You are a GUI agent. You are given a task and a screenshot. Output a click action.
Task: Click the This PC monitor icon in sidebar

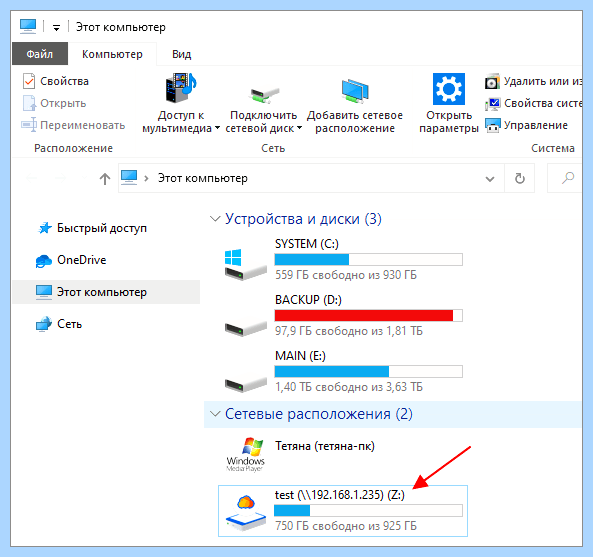(x=44, y=292)
